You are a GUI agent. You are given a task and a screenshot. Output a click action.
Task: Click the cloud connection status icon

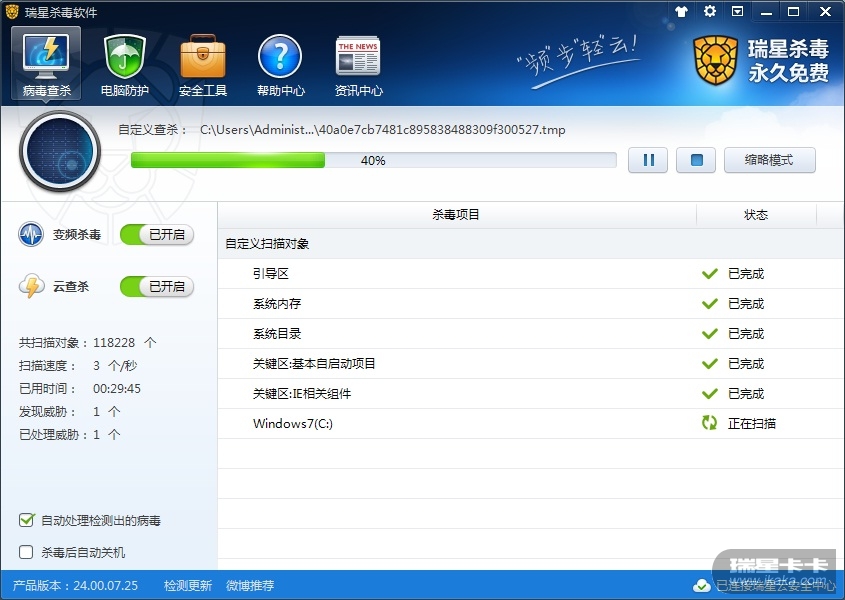pos(701,585)
